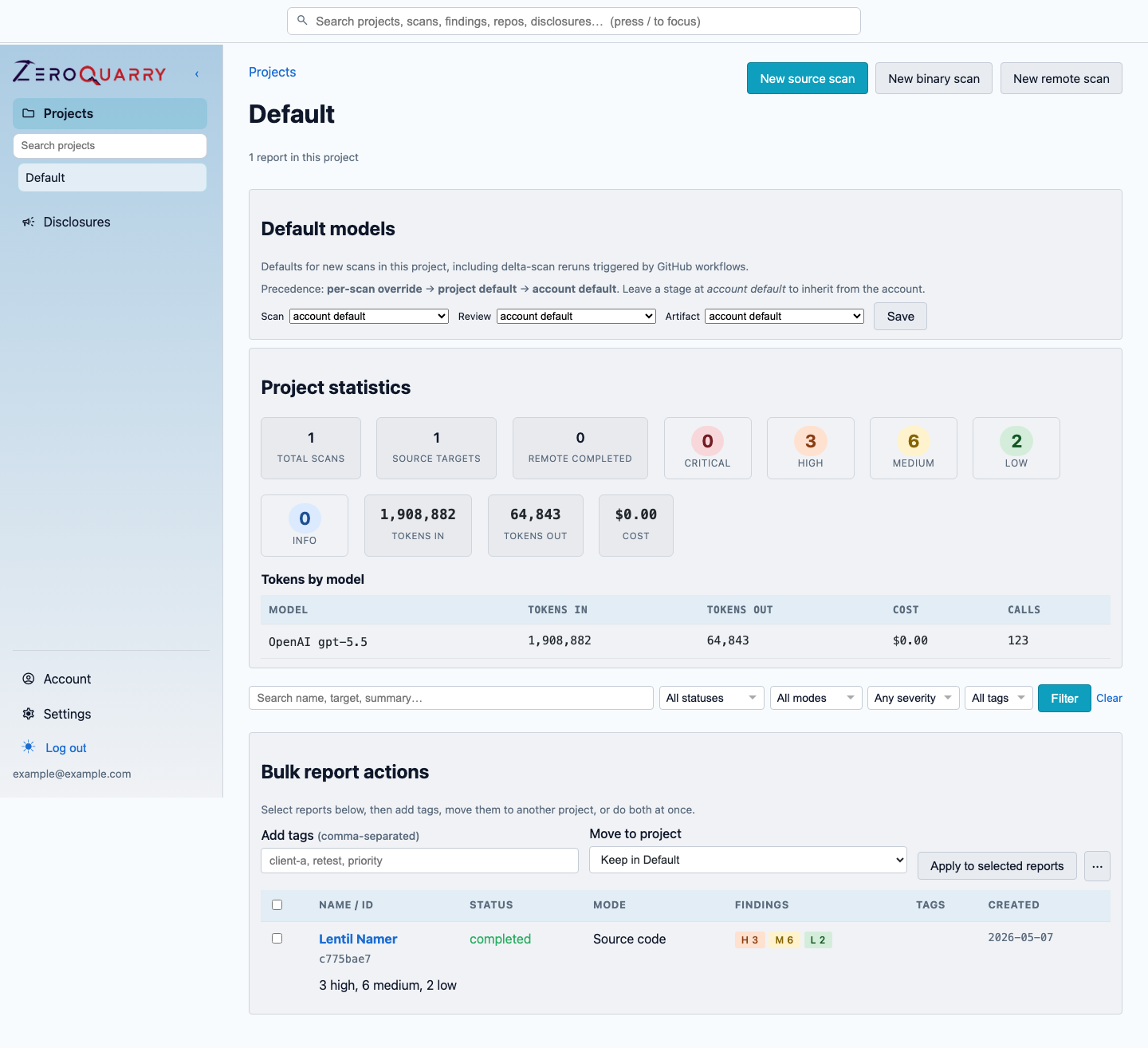Open the Scan model dropdown

pos(369,316)
